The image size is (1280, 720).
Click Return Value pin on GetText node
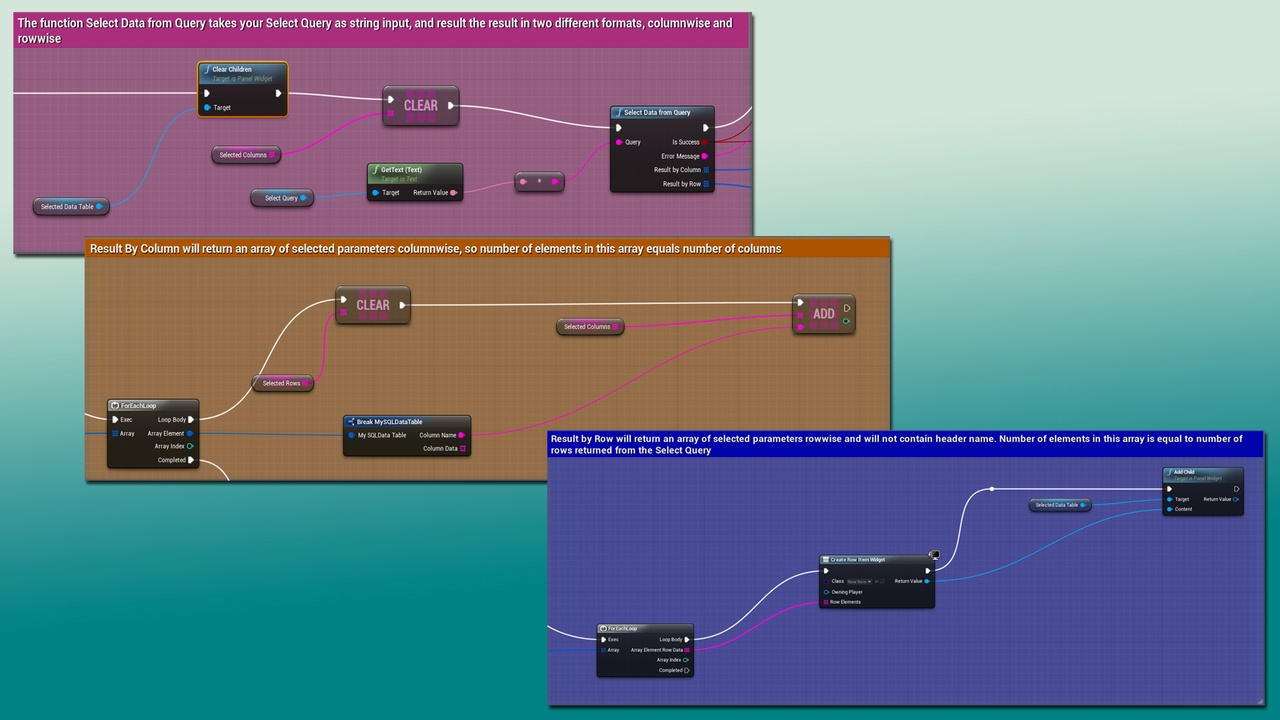[x=454, y=192]
